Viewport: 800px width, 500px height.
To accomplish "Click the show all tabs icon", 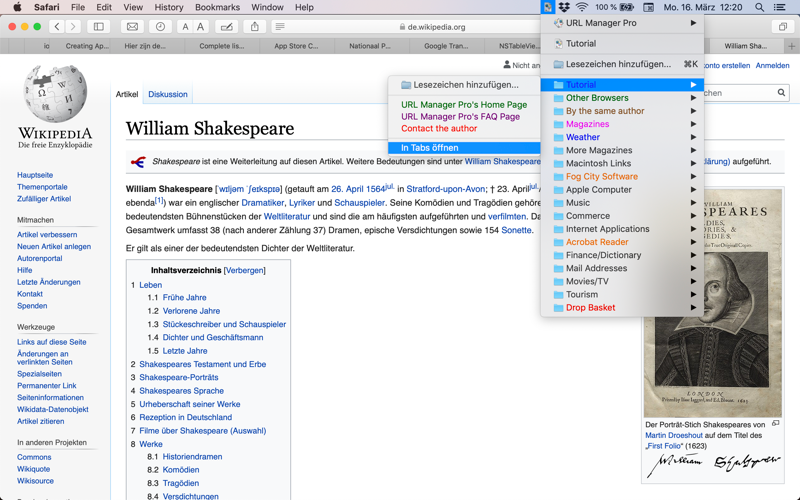I will click(x=783, y=27).
